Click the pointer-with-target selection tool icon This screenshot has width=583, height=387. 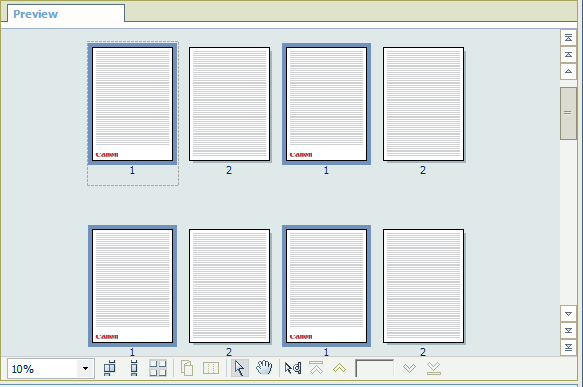[x=293, y=368]
